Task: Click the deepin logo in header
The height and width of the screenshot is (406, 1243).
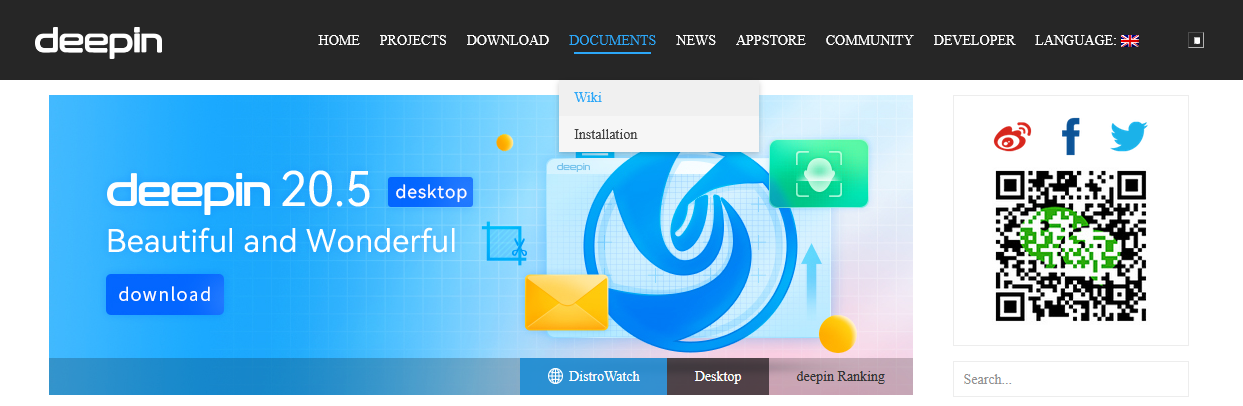Action: [98, 42]
